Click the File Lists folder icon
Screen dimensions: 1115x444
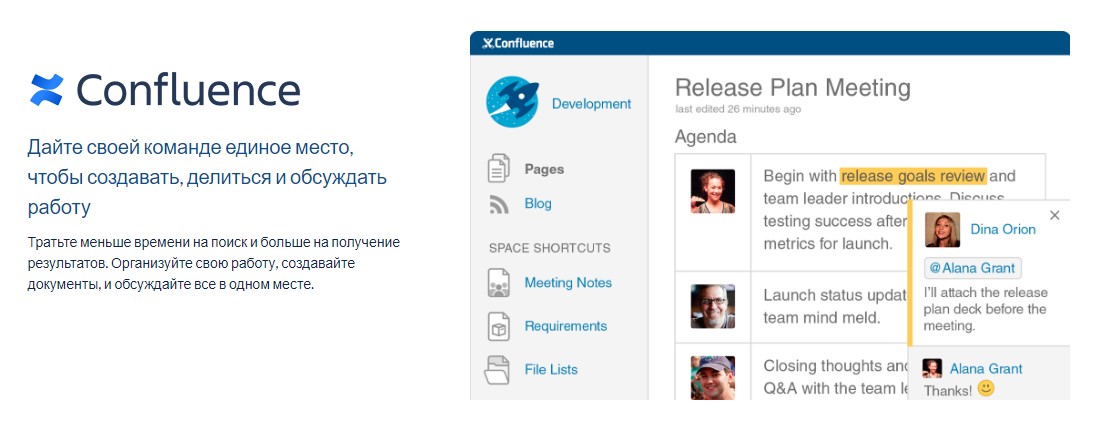(498, 369)
